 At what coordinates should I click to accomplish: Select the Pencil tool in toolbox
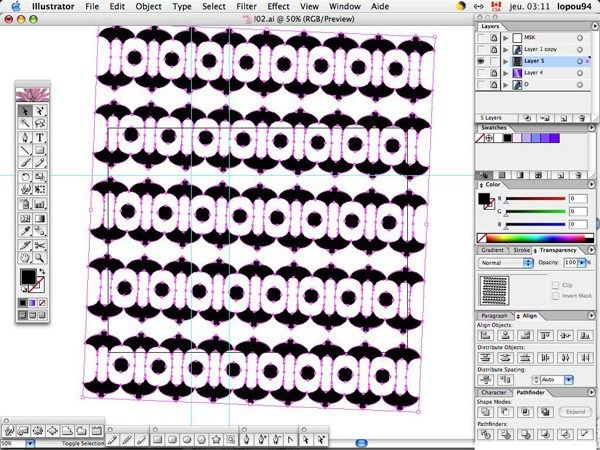[40, 163]
